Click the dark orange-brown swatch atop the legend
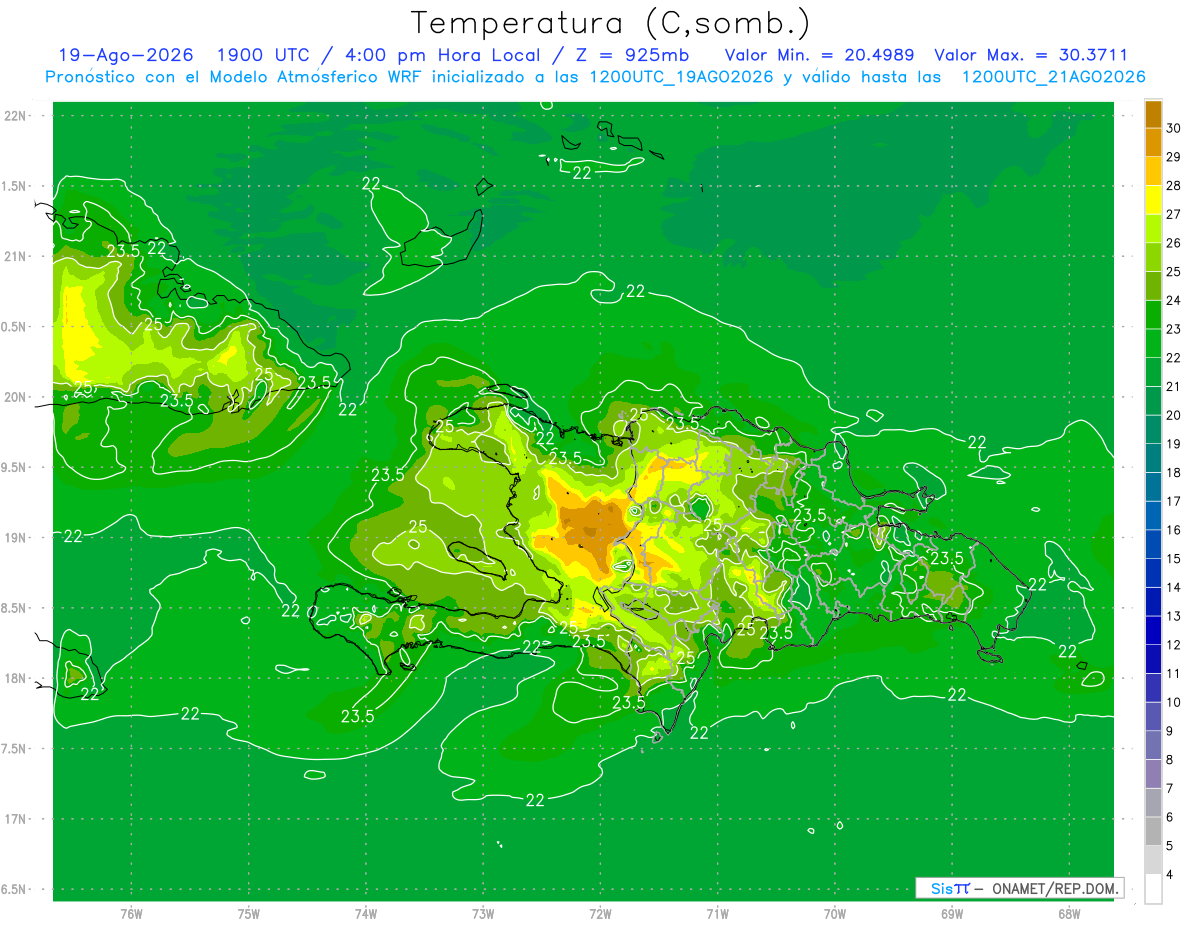Image resolution: width=1200 pixels, height=927 pixels. click(1153, 114)
